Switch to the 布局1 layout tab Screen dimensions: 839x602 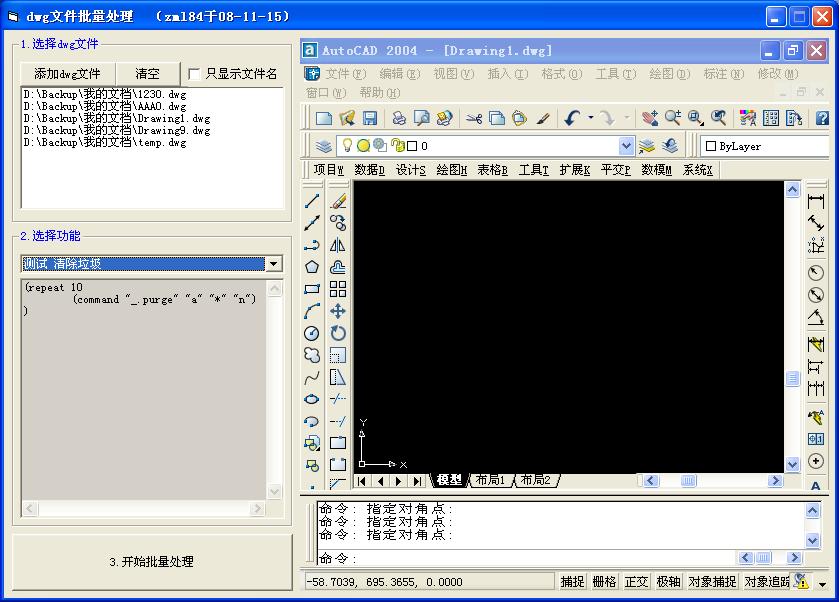tap(490, 480)
